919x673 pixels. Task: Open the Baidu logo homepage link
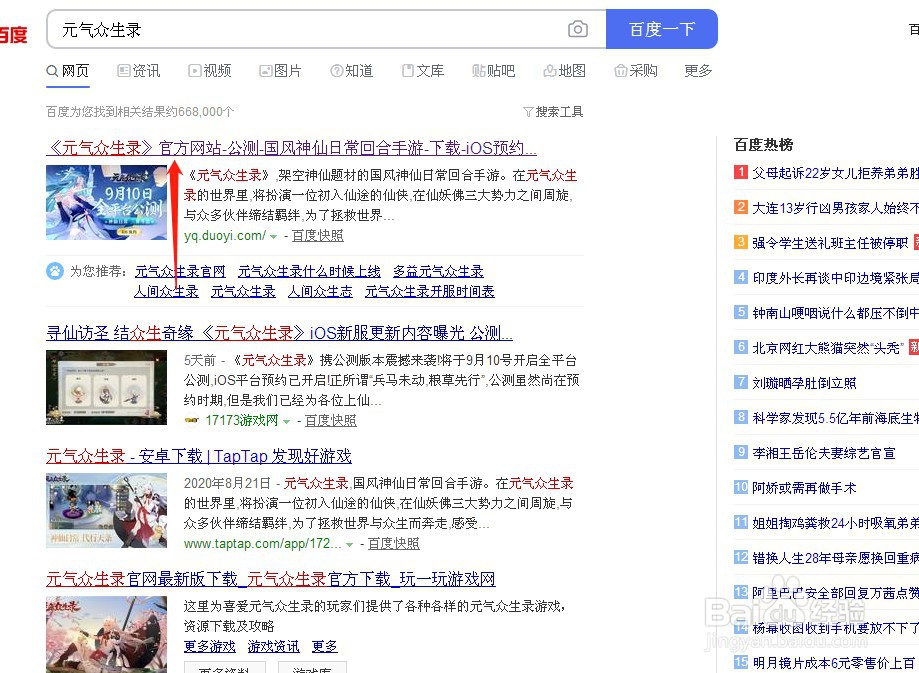pos(13,34)
